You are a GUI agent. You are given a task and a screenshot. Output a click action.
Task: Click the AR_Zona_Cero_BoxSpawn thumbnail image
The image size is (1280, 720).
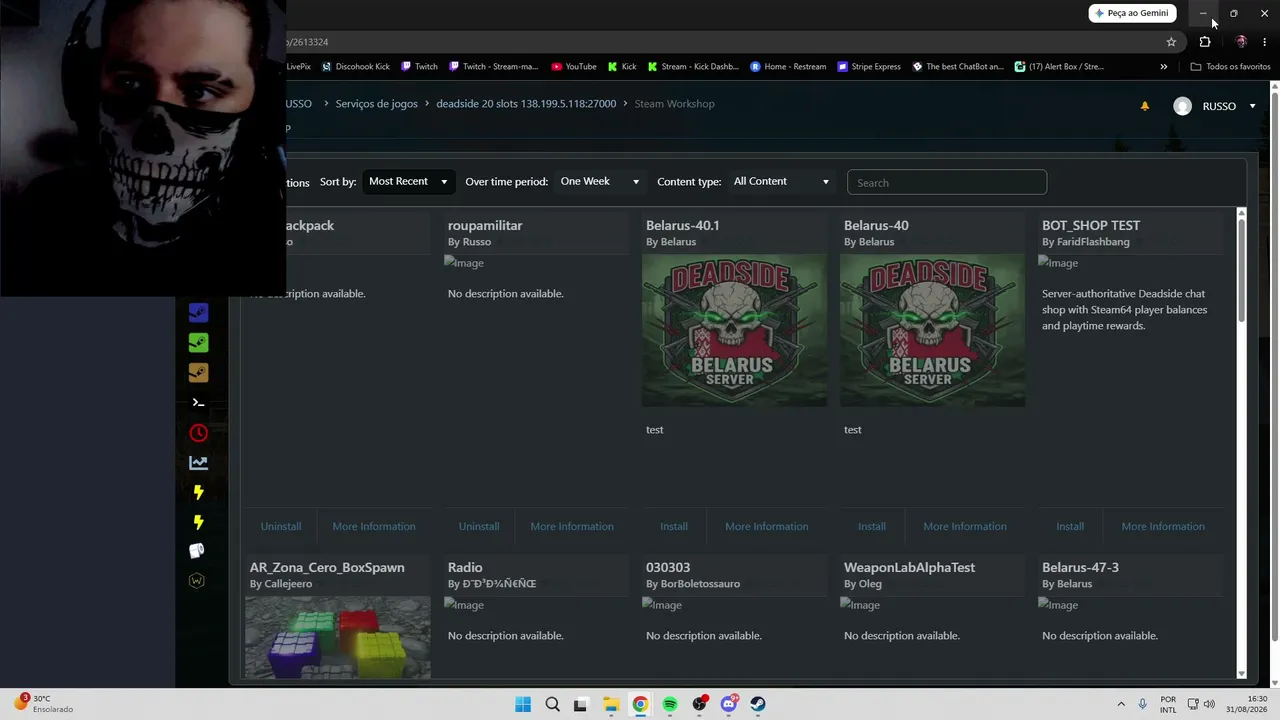coord(338,638)
